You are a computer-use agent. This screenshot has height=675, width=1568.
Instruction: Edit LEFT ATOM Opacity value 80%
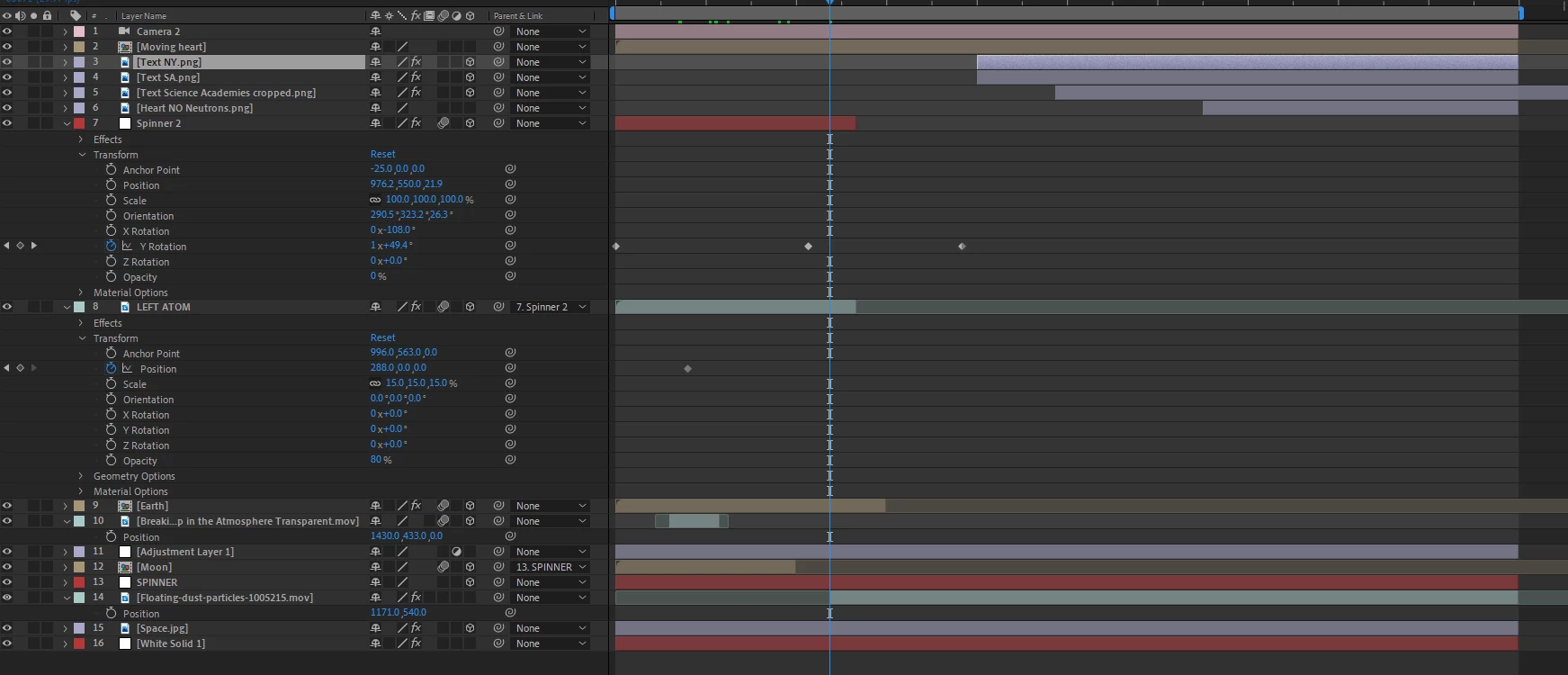click(x=381, y=460)
